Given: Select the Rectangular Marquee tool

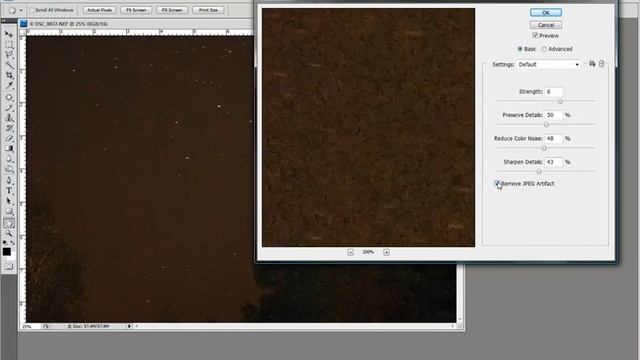Looking at the screenshot, I should [x=9, y=44].
